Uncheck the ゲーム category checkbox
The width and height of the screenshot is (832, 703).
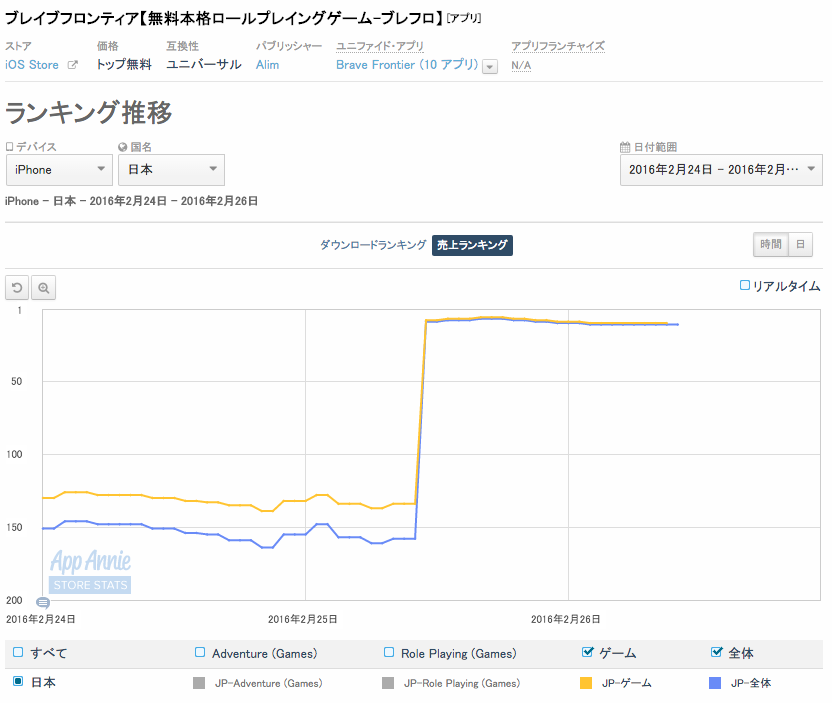587,652
